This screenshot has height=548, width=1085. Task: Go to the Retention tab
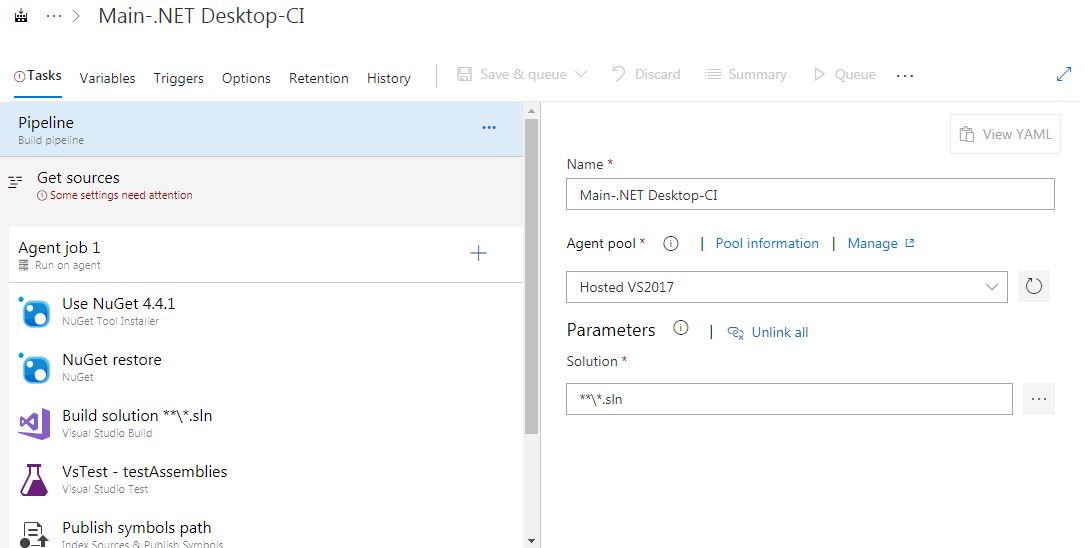click(318, 78)
